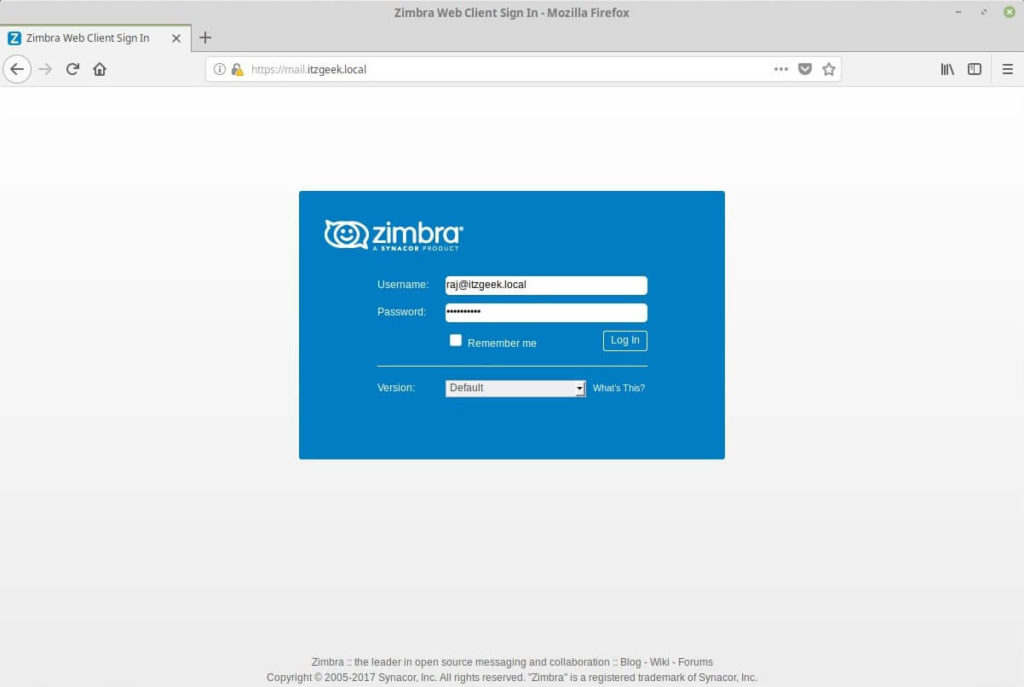This screenshot has width=1024, height=687.
Task: Click the Remember me label text
Action: 502,343
